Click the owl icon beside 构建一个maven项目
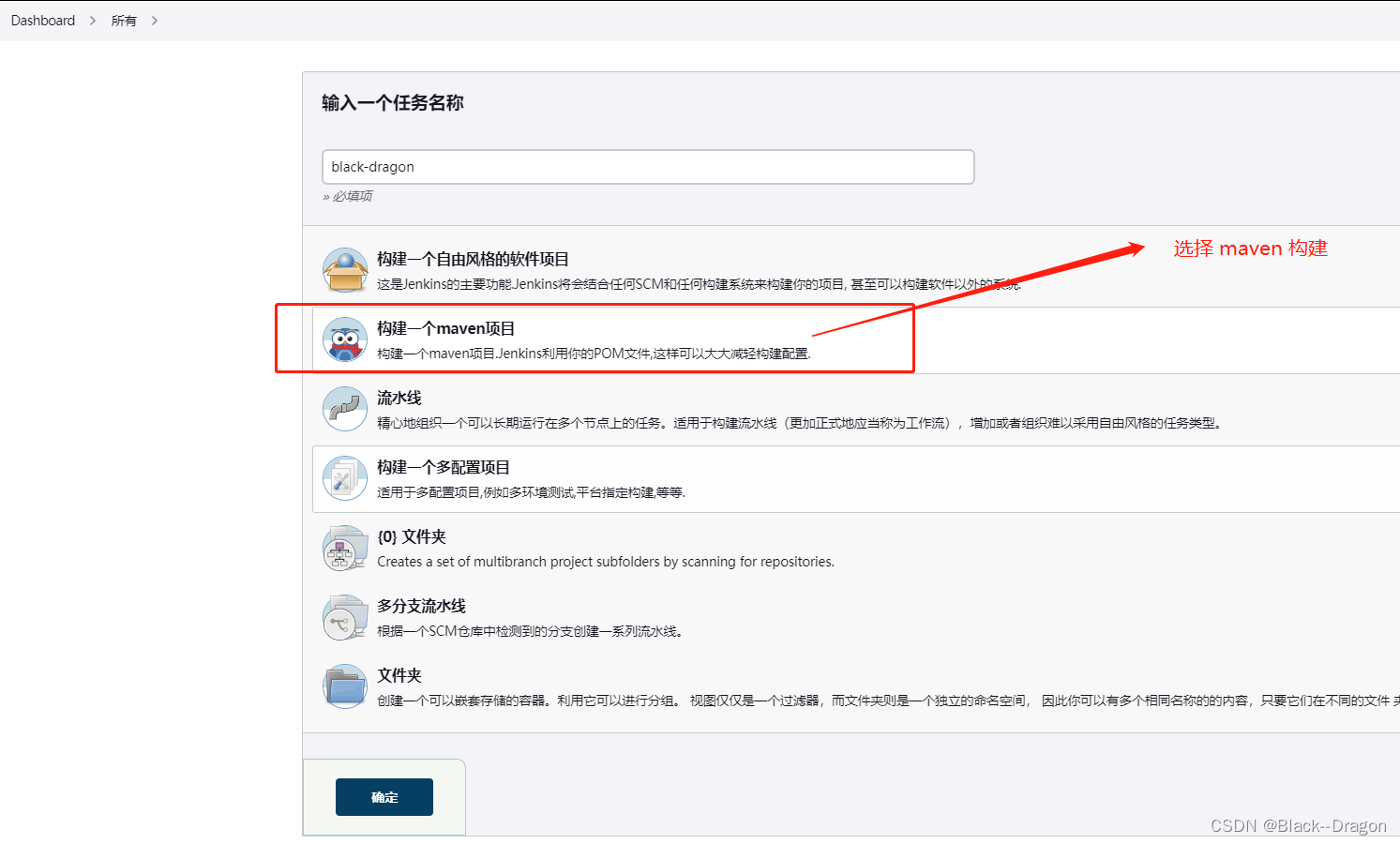1400x844 pixels. tap(345, 339)
